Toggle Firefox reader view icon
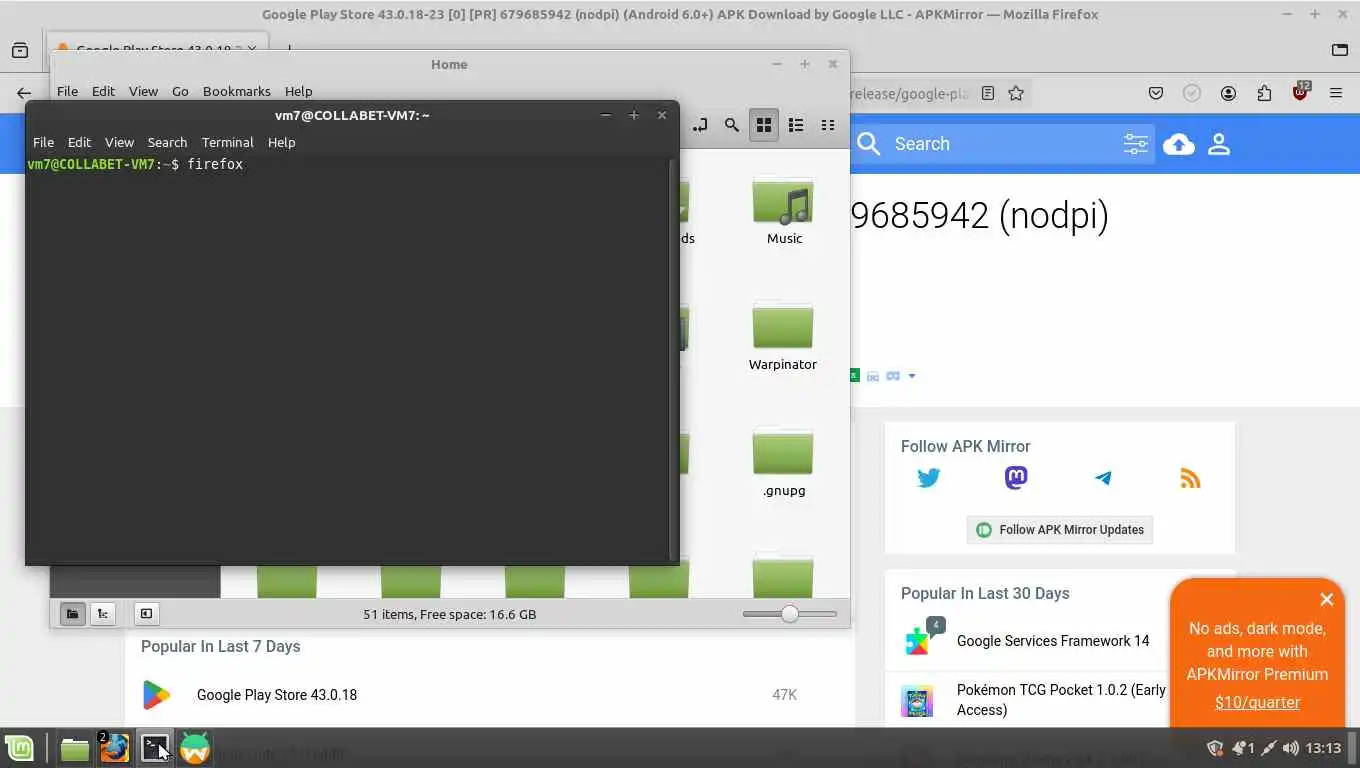Image resolution: width=1360 pixels, height=768 pixels. 988,93
